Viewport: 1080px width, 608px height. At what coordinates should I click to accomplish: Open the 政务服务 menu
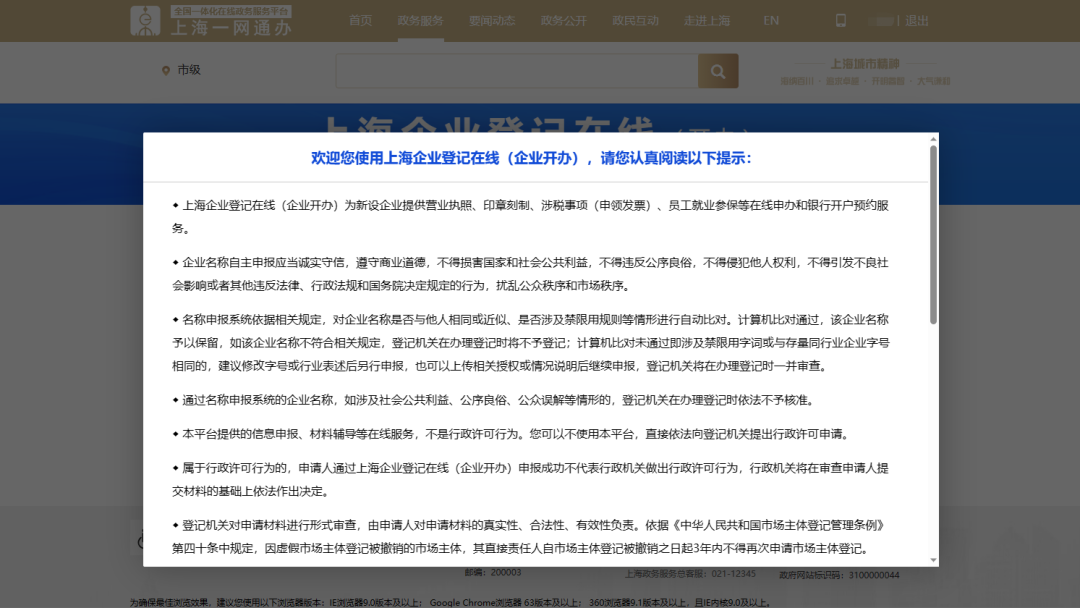[419, 20]
